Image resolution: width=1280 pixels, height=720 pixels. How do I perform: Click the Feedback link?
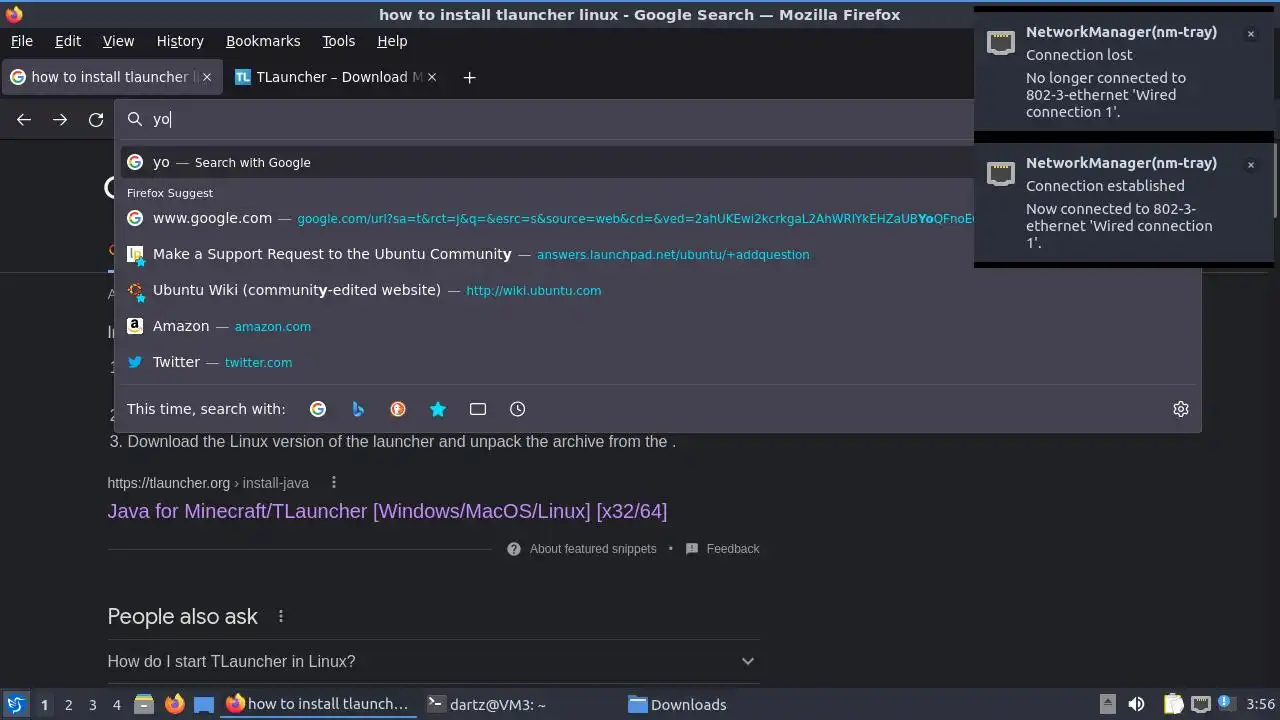733,549
